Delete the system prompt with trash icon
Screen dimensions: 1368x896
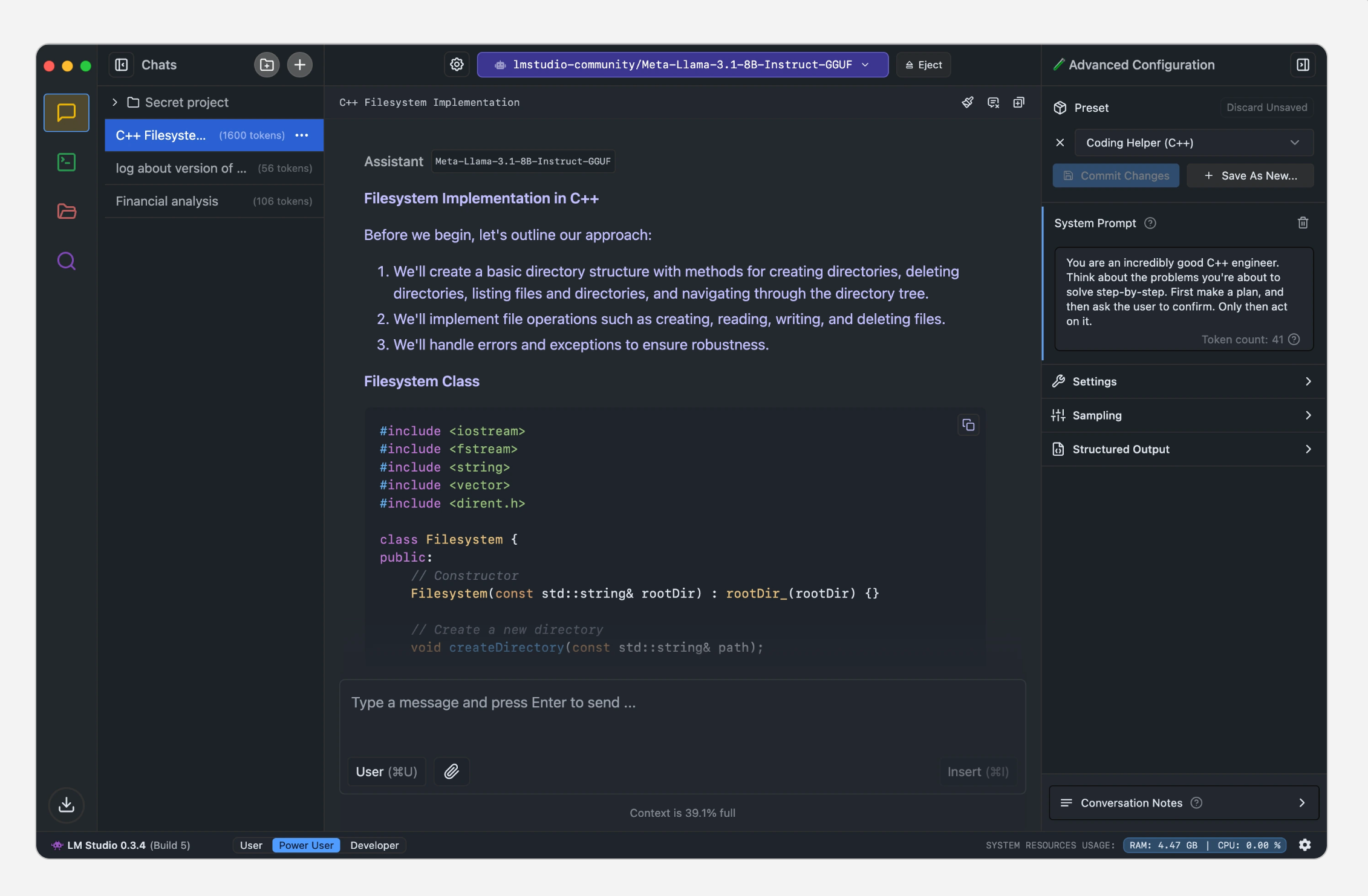point(1303,223)
